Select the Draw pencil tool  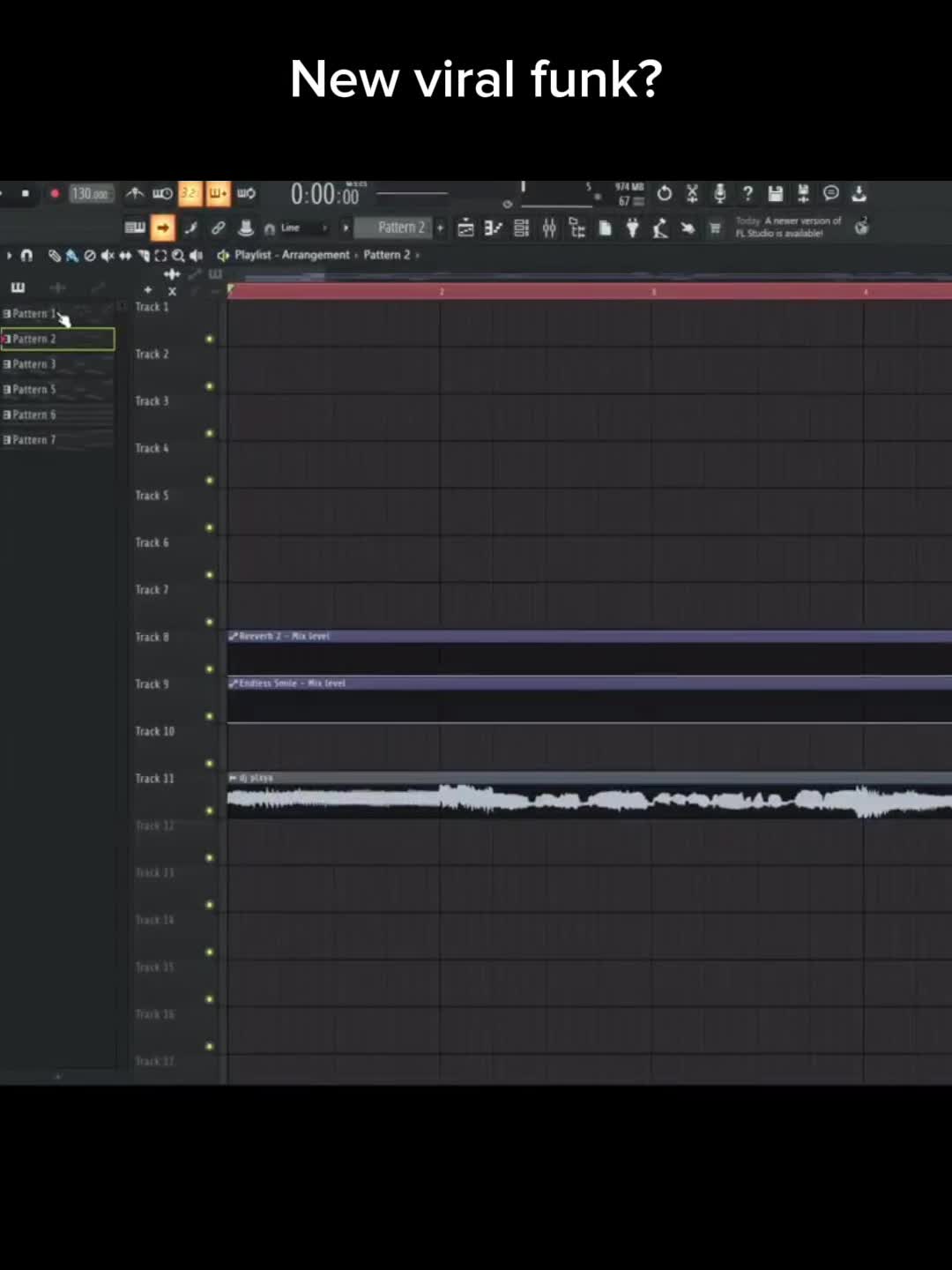(x=55, y=255)
